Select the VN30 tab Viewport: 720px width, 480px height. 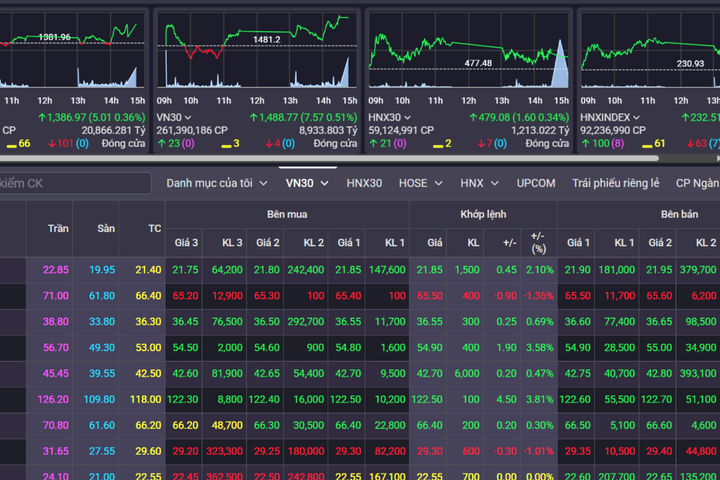click(x=307, y=183)
